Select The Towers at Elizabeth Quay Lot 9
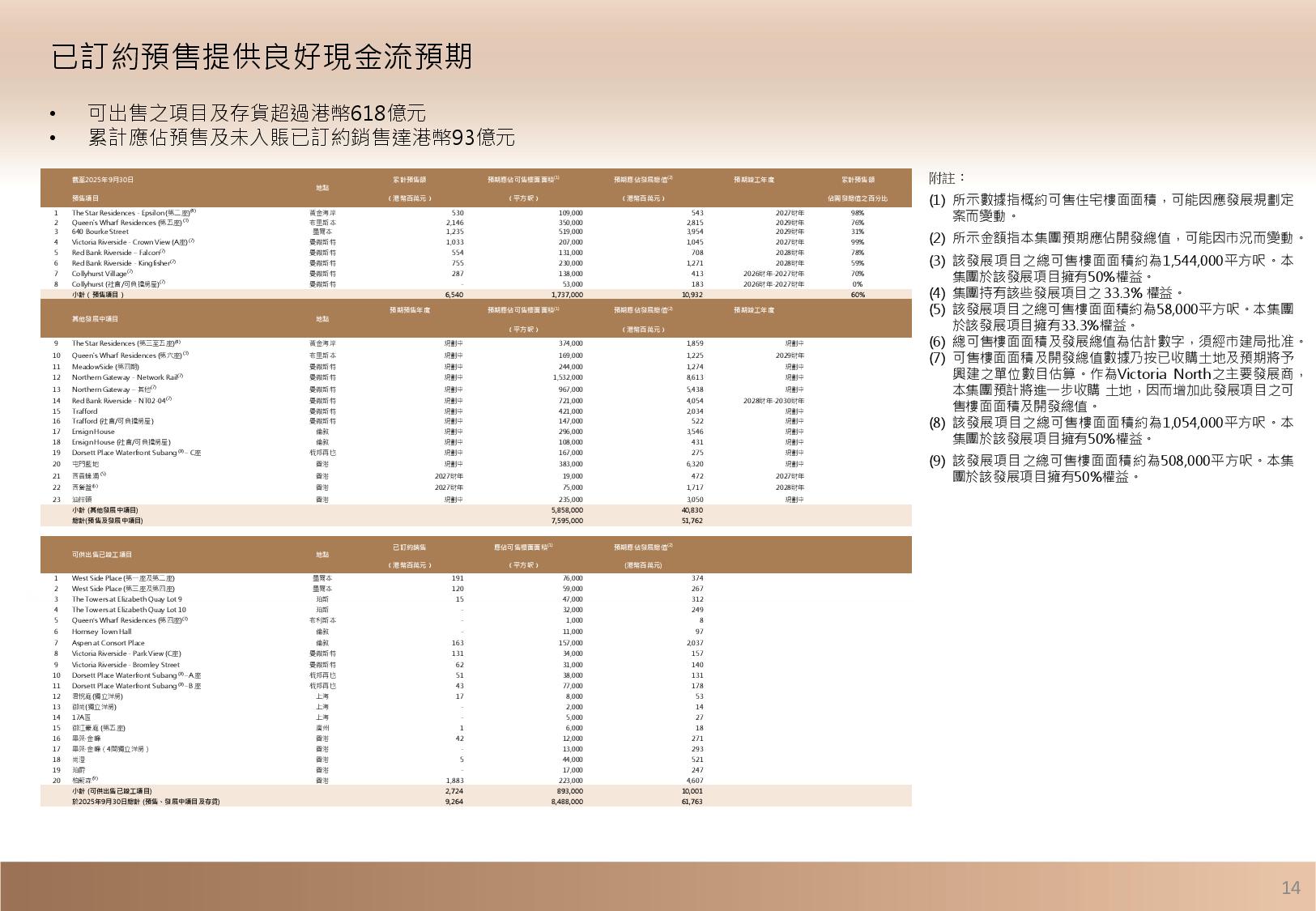The height and width of the screenshot is (911, 1316). 126,599
